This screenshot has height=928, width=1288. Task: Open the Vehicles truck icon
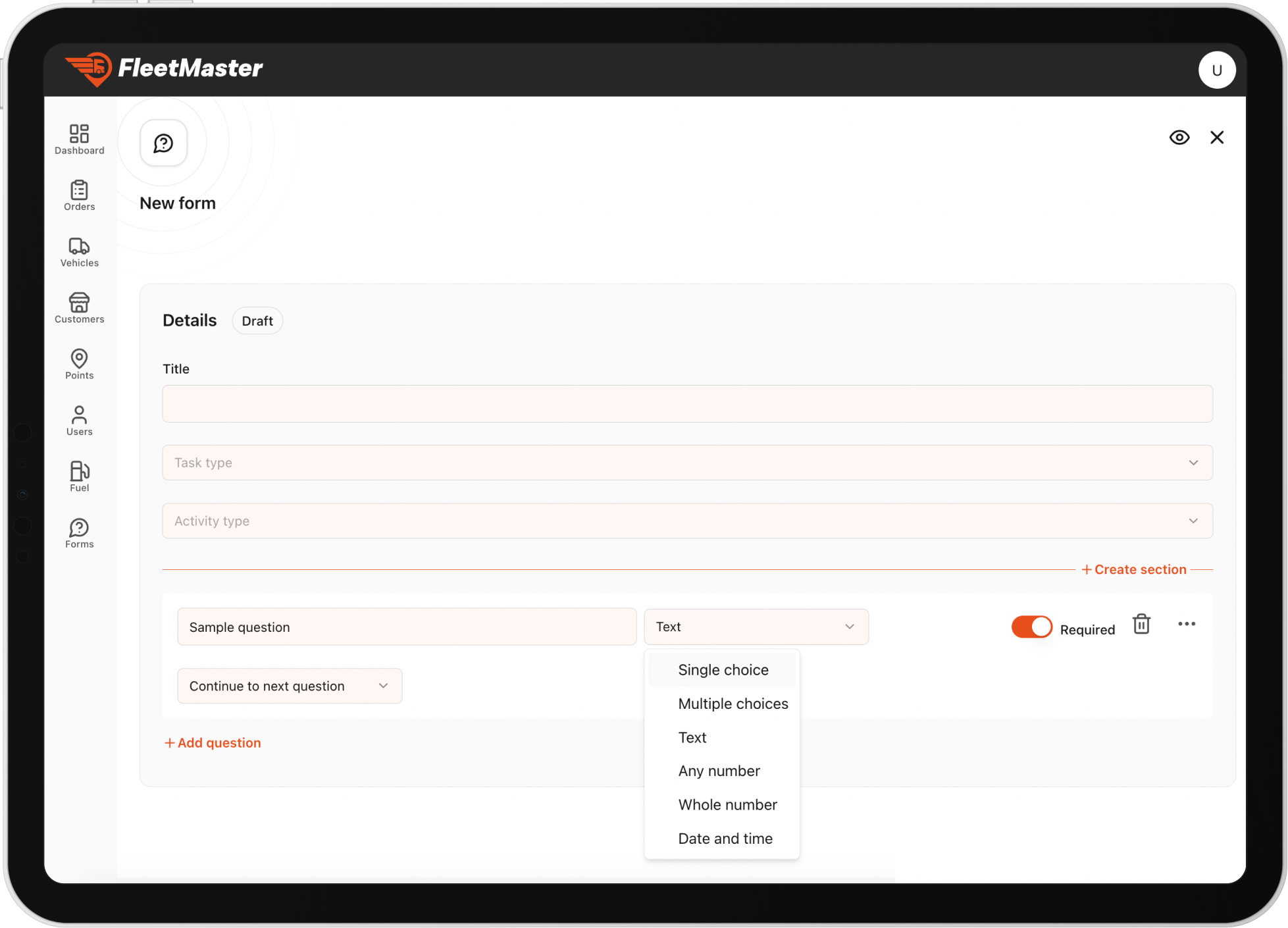[x=79, y=252]
